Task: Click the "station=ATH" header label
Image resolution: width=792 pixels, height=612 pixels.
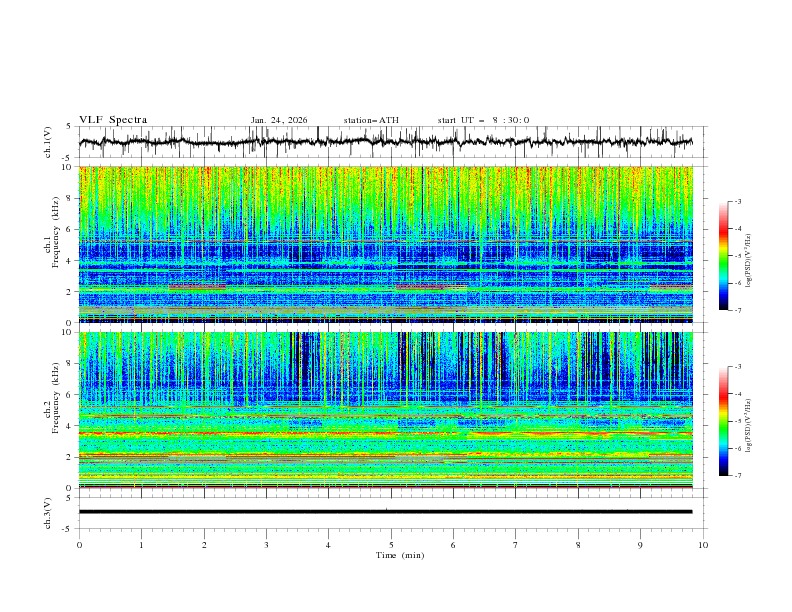Action: click(371, 120)
